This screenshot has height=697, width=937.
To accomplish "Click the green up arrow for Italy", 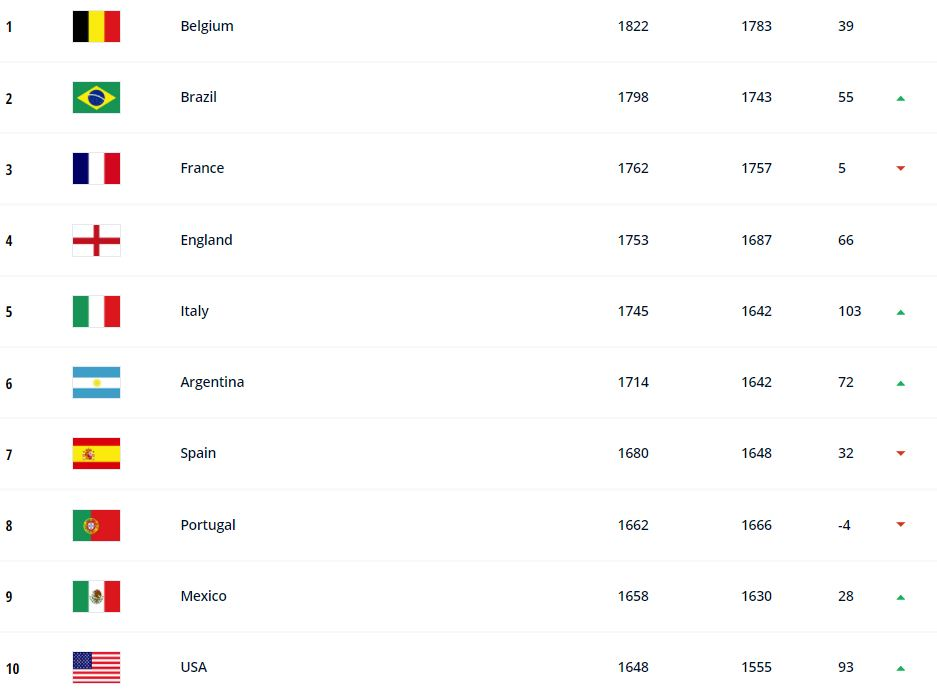I will click(901, 312).
